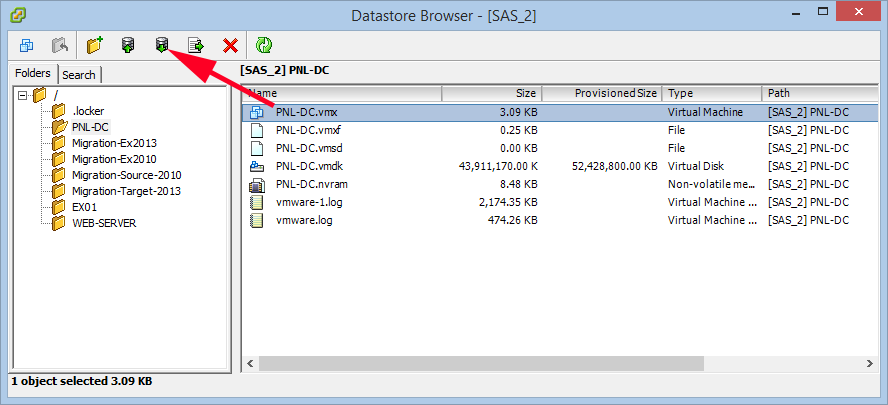Select the PNL-DC.vmsd file

coord(309,148)
